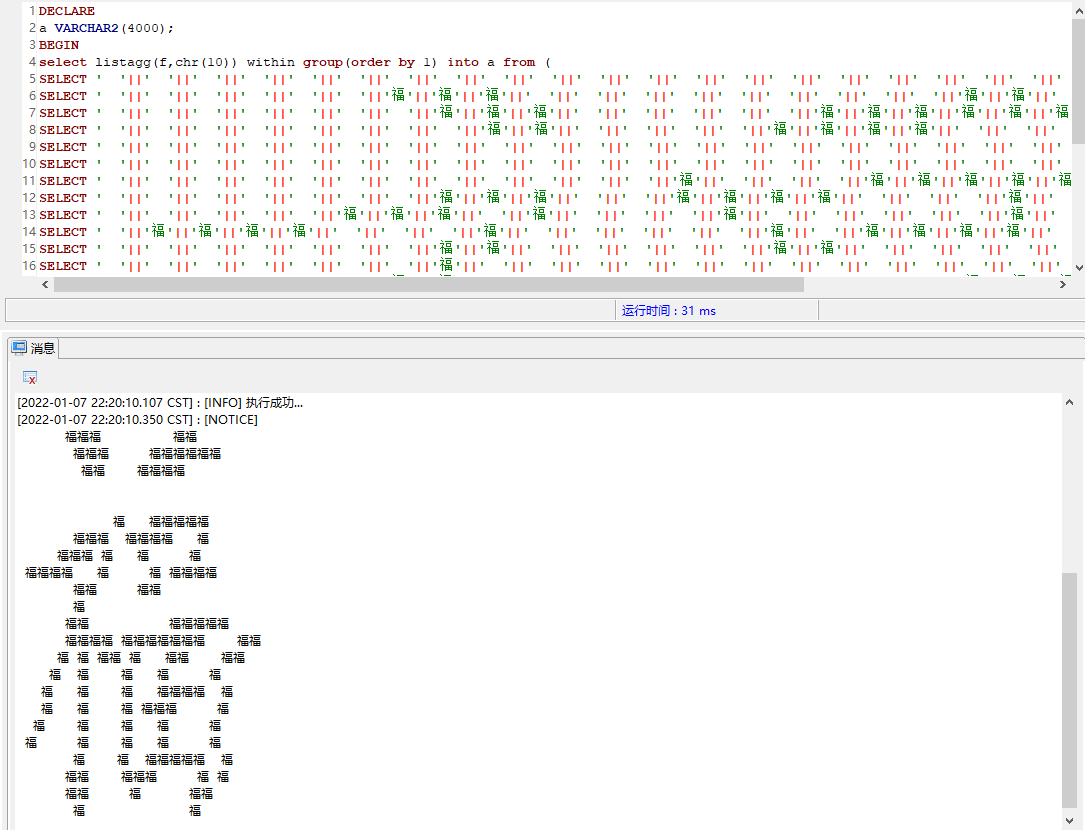Click VARCHAR2 on line 2
Screen dimensions: 1085x830
(86, 28)
